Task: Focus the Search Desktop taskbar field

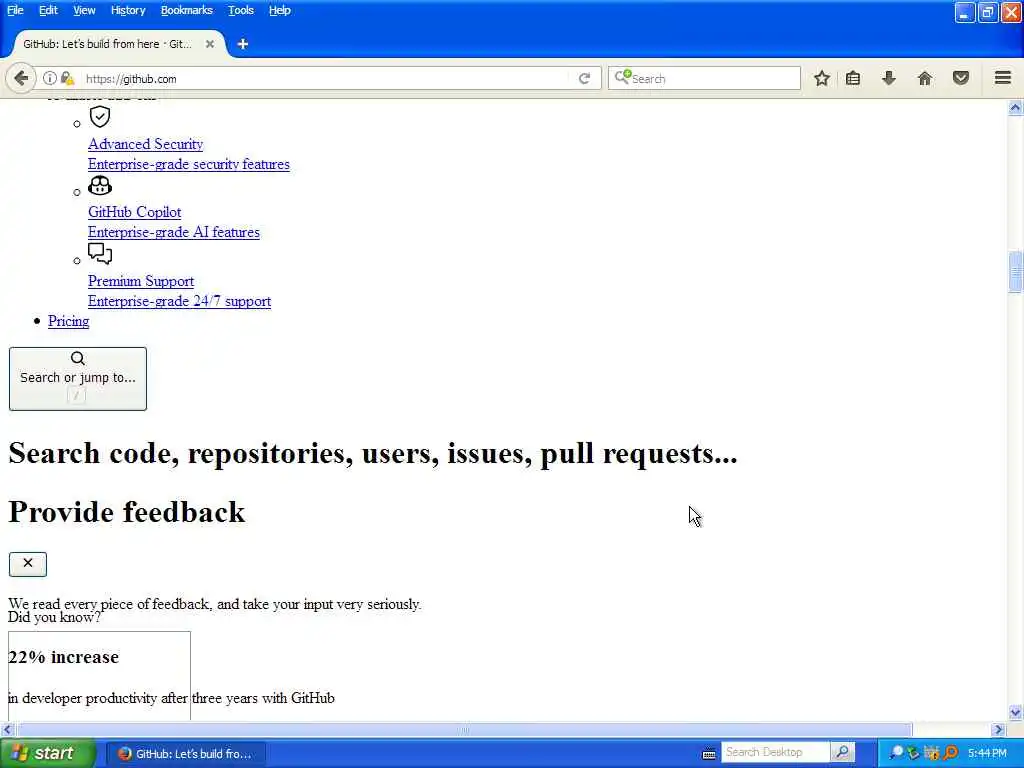Action: coord(776,752)
